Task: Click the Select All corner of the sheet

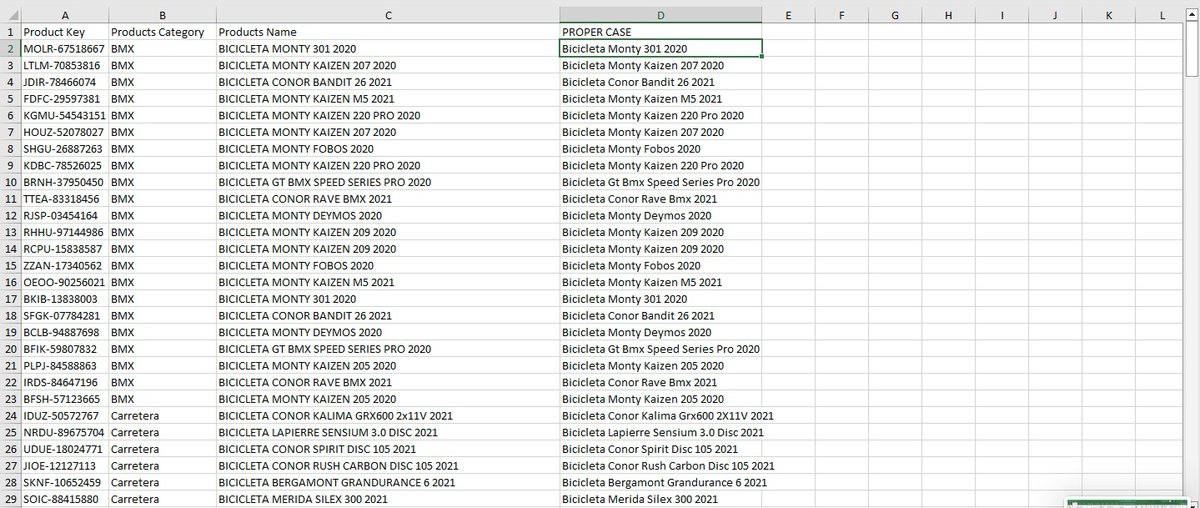Action: [x=10, y=15]
